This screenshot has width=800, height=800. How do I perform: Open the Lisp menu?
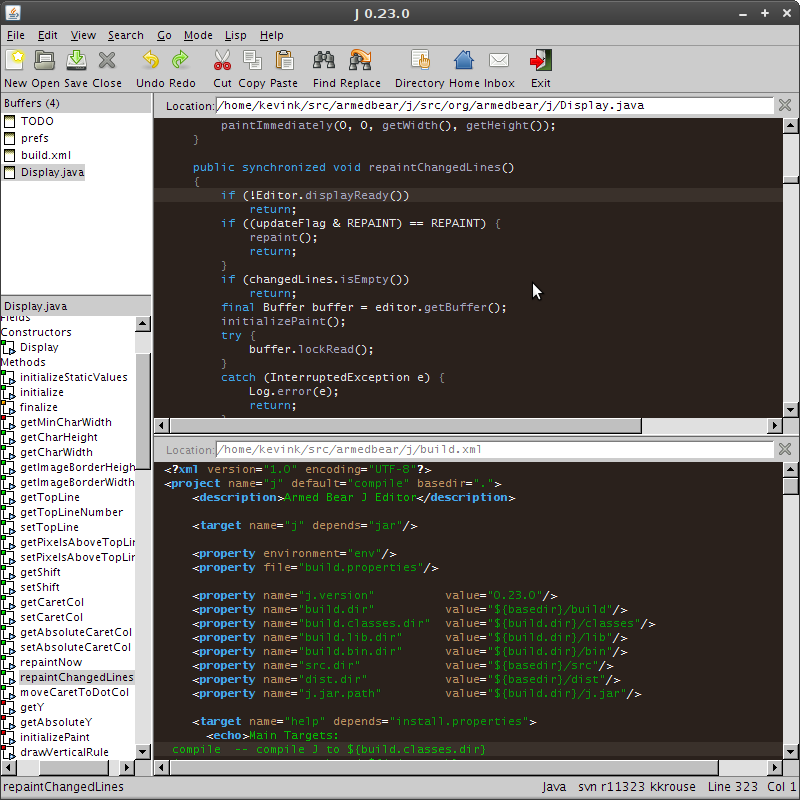pyautogui.click(x=236, y=35)
